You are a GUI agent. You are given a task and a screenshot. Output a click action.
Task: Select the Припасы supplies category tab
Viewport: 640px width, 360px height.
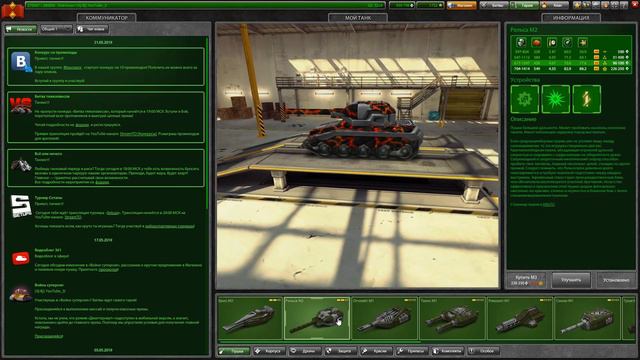tap(412, 351)
